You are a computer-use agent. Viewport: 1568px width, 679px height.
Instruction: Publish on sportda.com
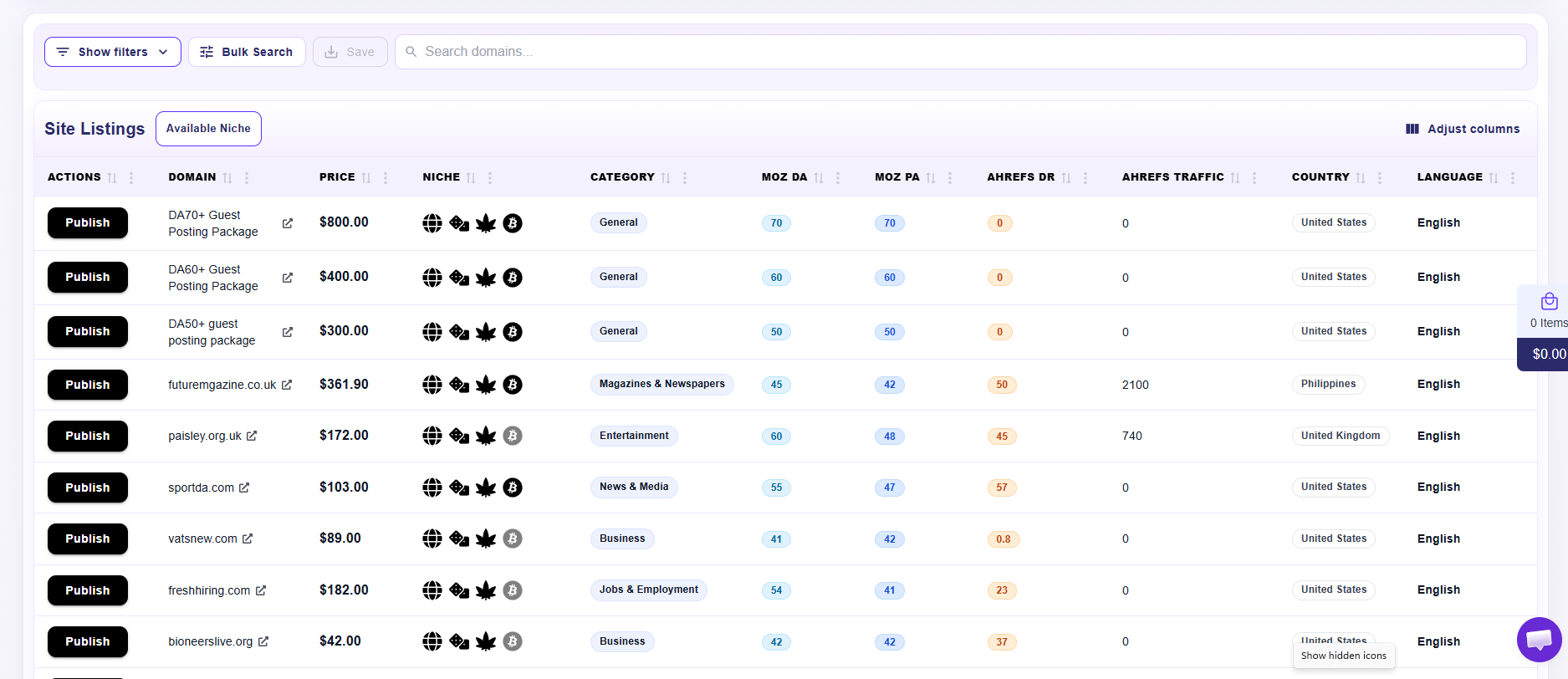[88, 488]
